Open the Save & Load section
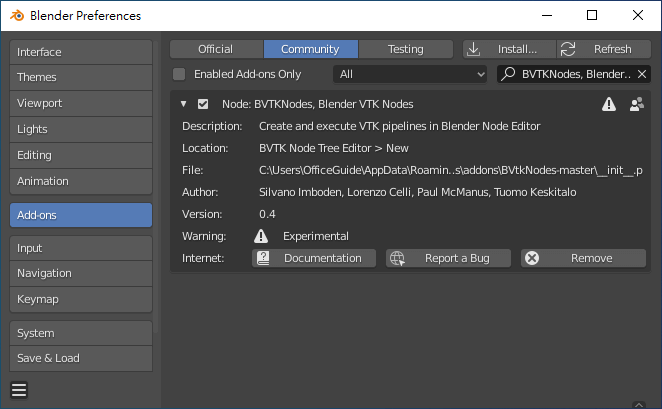662x409 pixels. 81,358
